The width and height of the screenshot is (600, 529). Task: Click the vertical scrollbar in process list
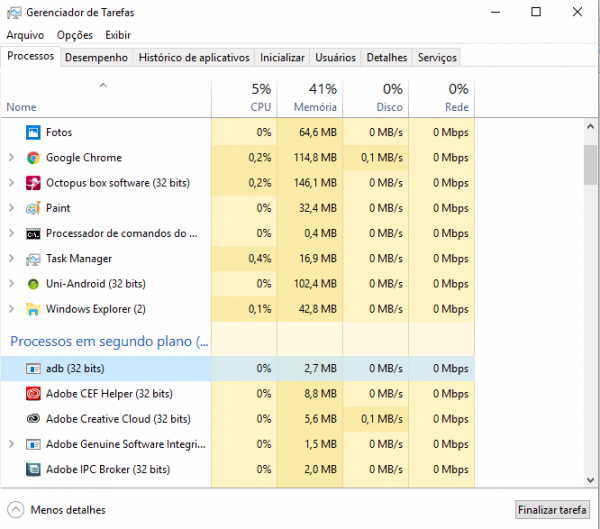(x=590, y=165)
